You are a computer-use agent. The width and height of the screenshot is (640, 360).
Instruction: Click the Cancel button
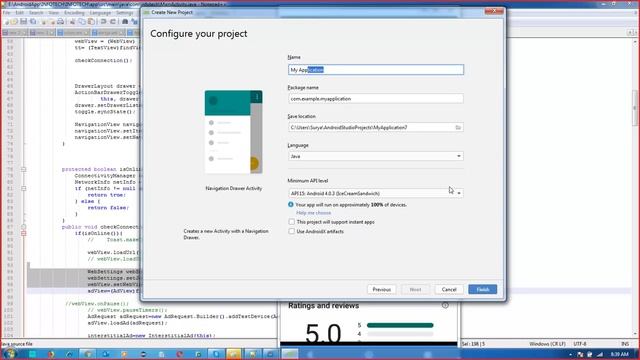pyautogui.click(x=449, y=289)
